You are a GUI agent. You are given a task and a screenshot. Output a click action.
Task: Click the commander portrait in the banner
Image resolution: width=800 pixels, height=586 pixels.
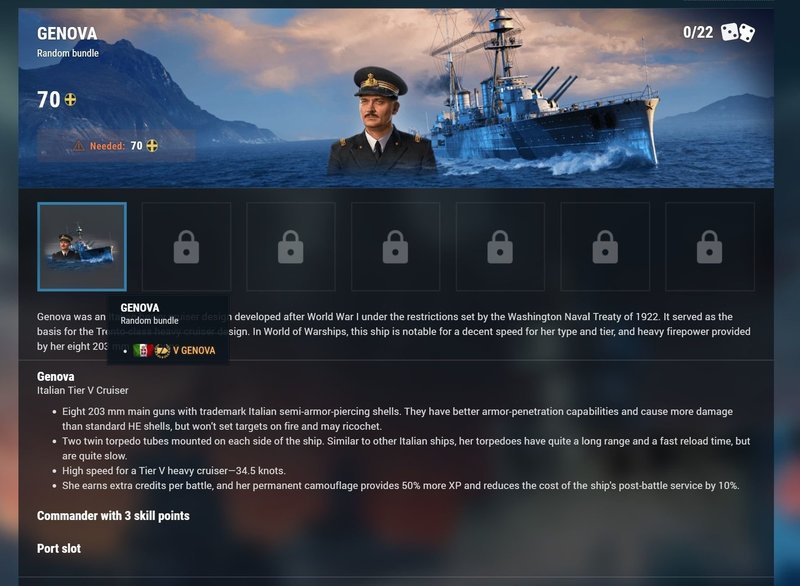tap(381, 121)
